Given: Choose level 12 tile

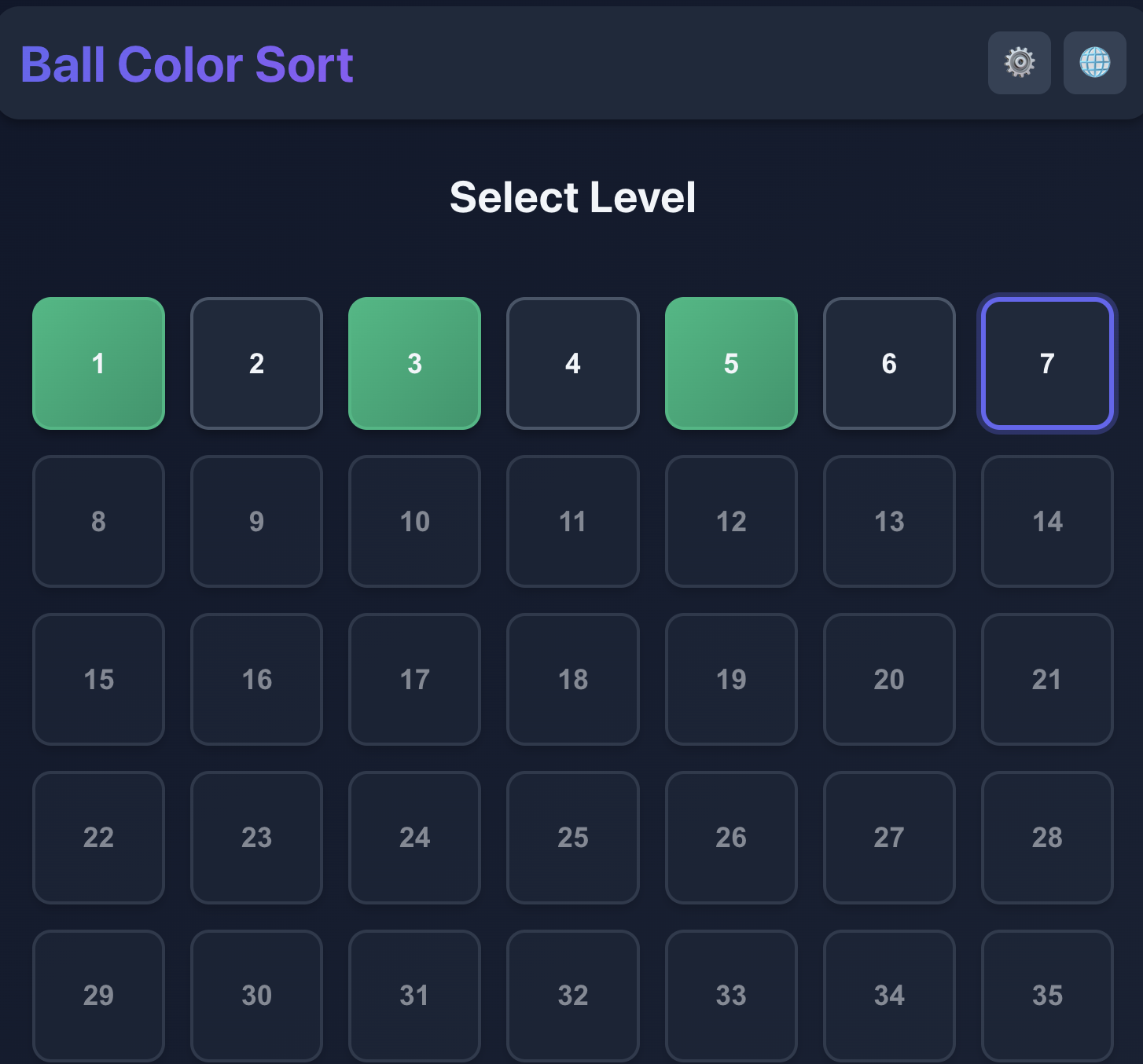Looking at the screenshot, I should 731,521.
